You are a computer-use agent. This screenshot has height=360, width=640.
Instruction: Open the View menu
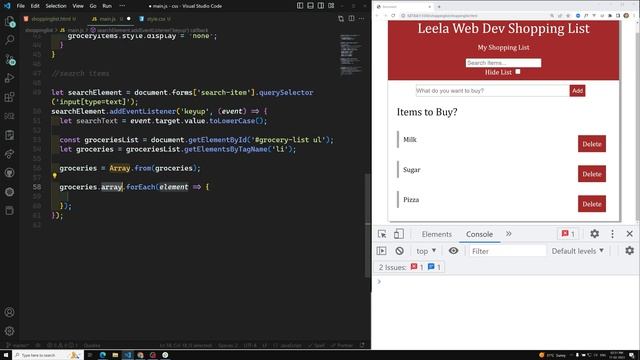point(78,6)
